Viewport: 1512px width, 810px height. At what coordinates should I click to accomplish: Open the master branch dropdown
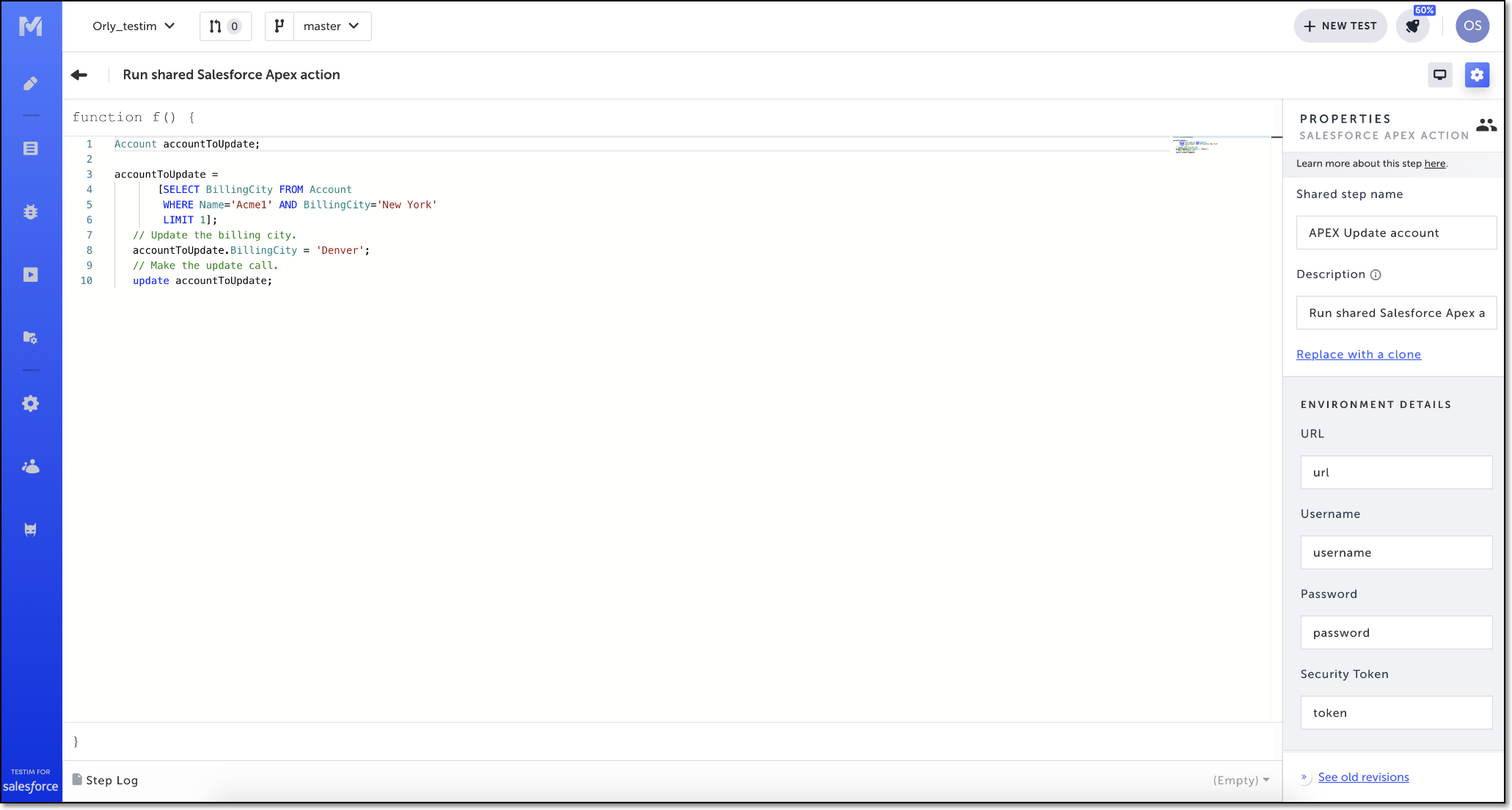pyautogui.click(x=332, y=26)
